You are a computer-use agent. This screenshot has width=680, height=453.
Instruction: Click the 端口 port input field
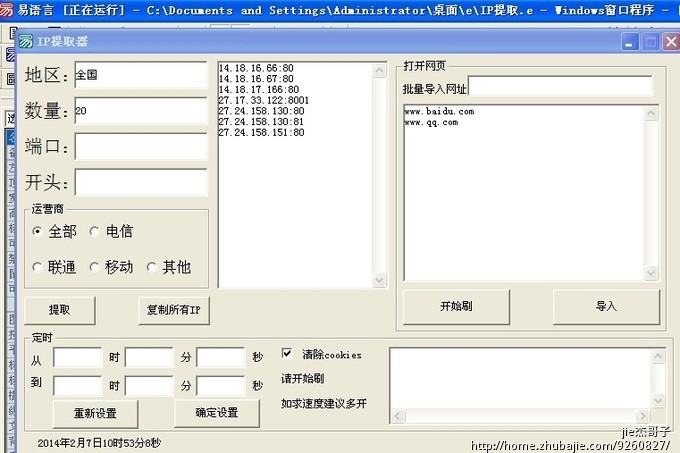point(141,147)
